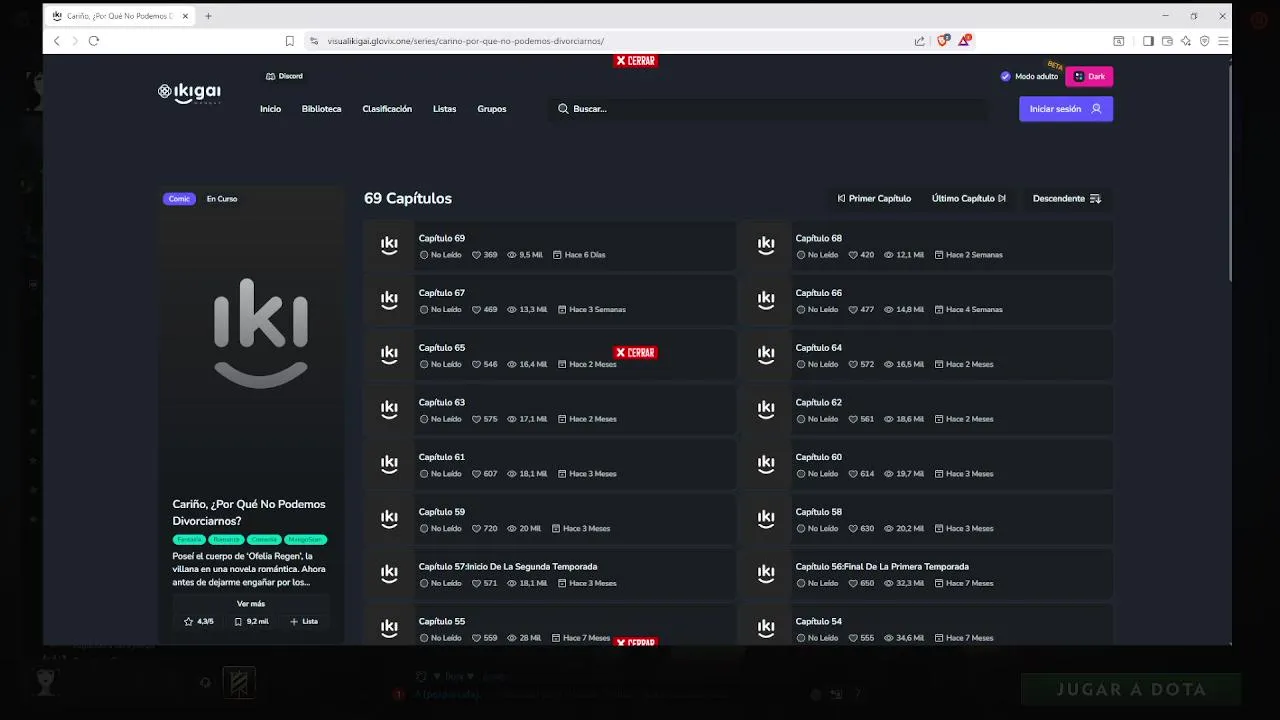Toggle No Leído status on Capítulo 65
The width and height of the screenshot is (1280, 720).
point(440,365)
